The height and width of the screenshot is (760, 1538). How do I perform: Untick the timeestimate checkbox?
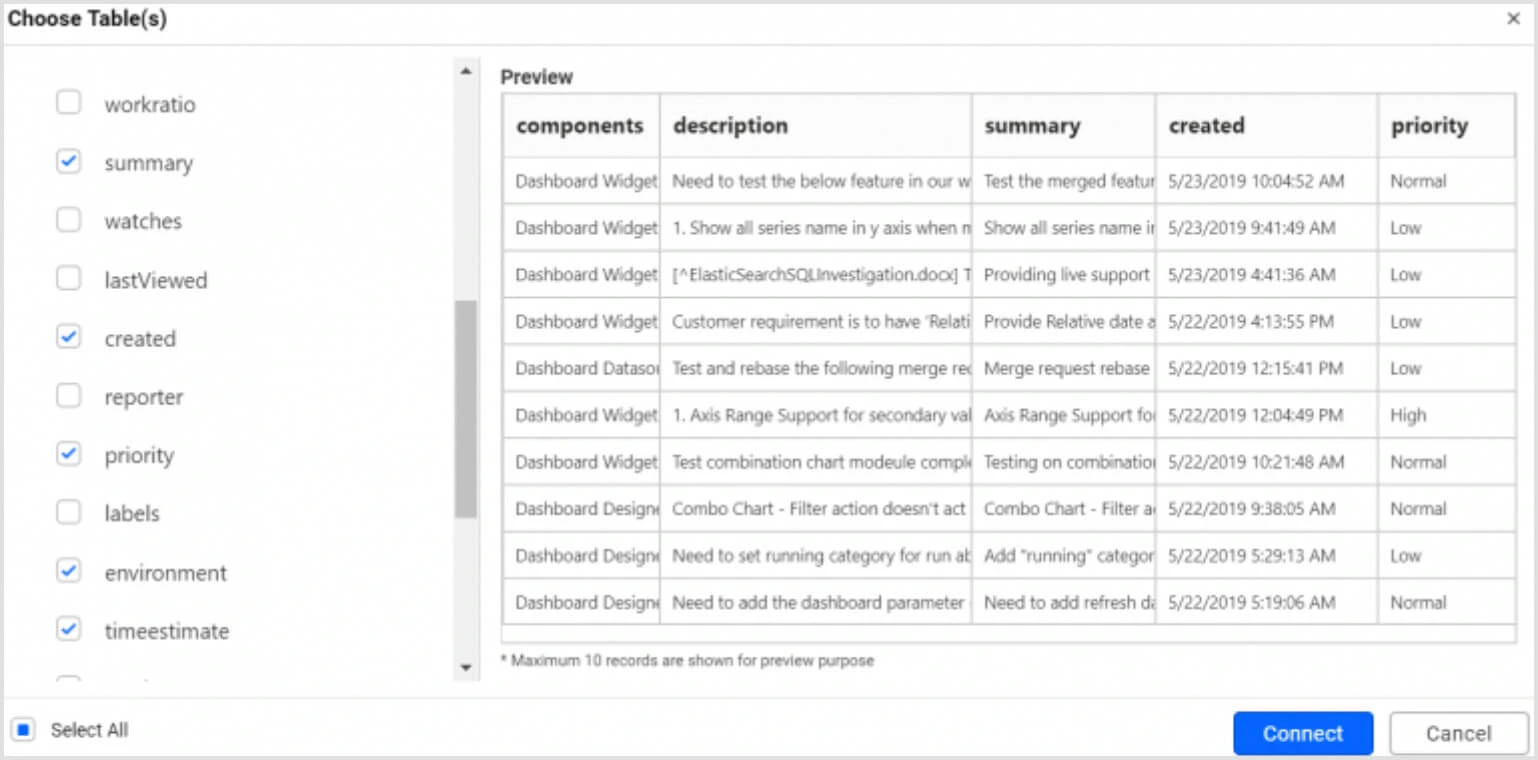point(68,630)
